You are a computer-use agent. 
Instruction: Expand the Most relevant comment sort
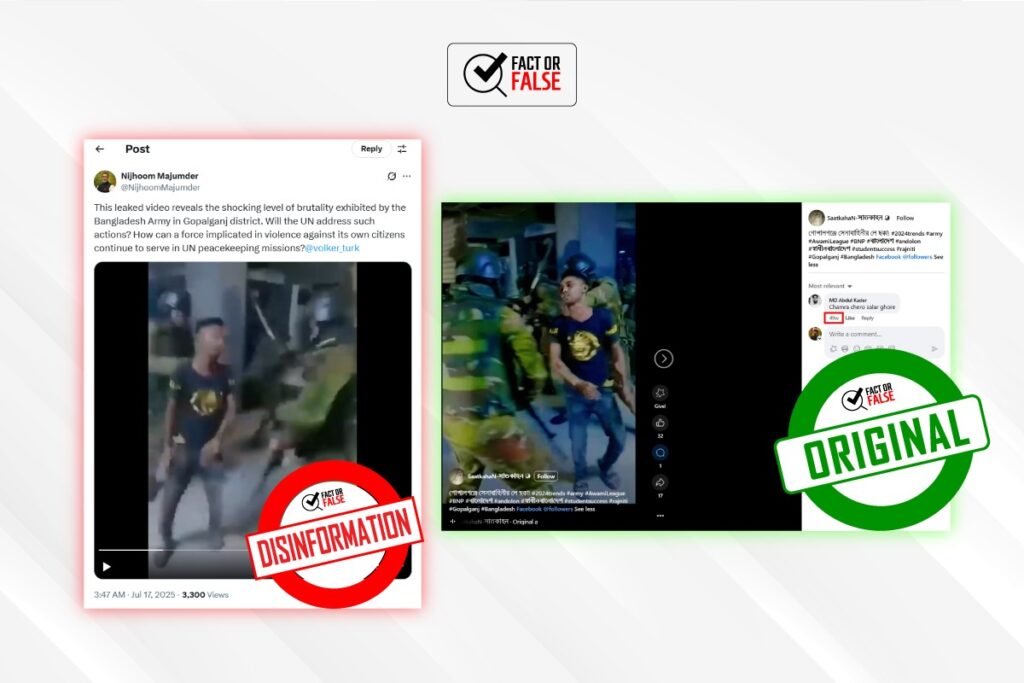[x=830, y=286]
